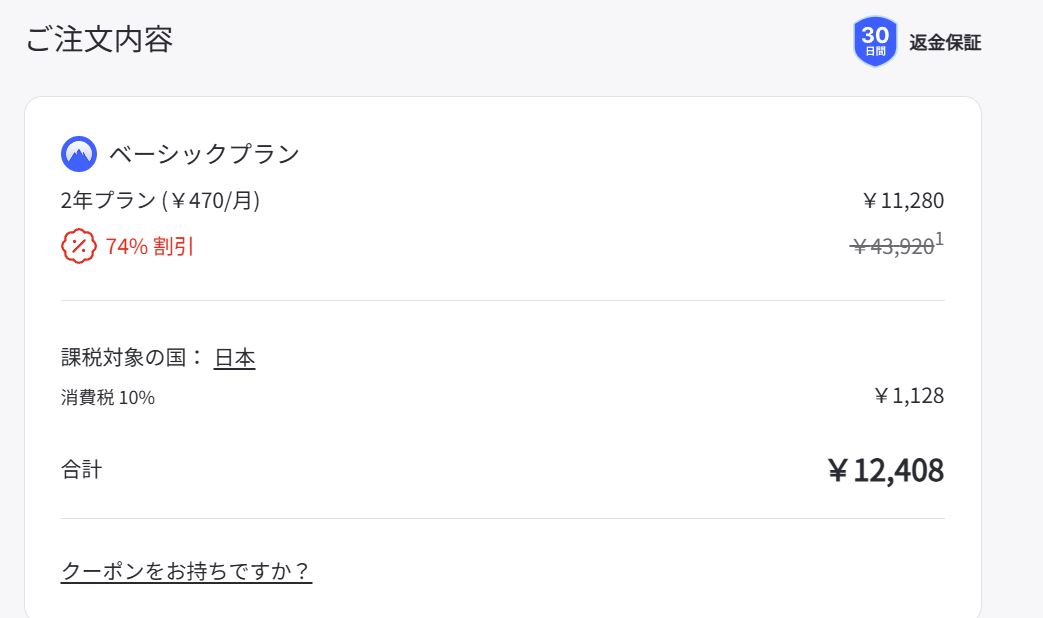
Task: Click the ¥11,280 plan price
Action: 902,201
